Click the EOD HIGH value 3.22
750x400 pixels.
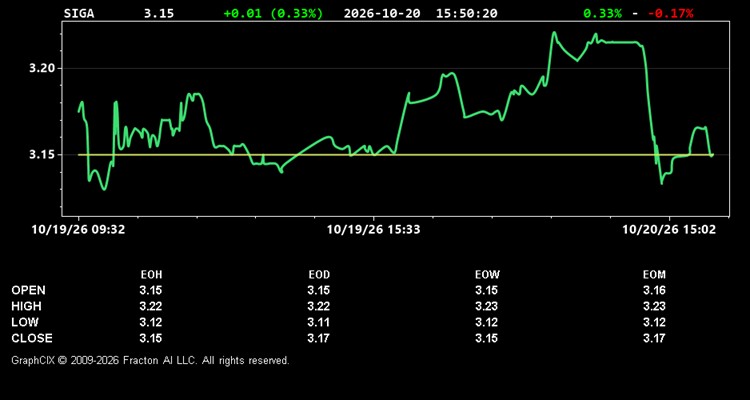[x=319, y=306]
